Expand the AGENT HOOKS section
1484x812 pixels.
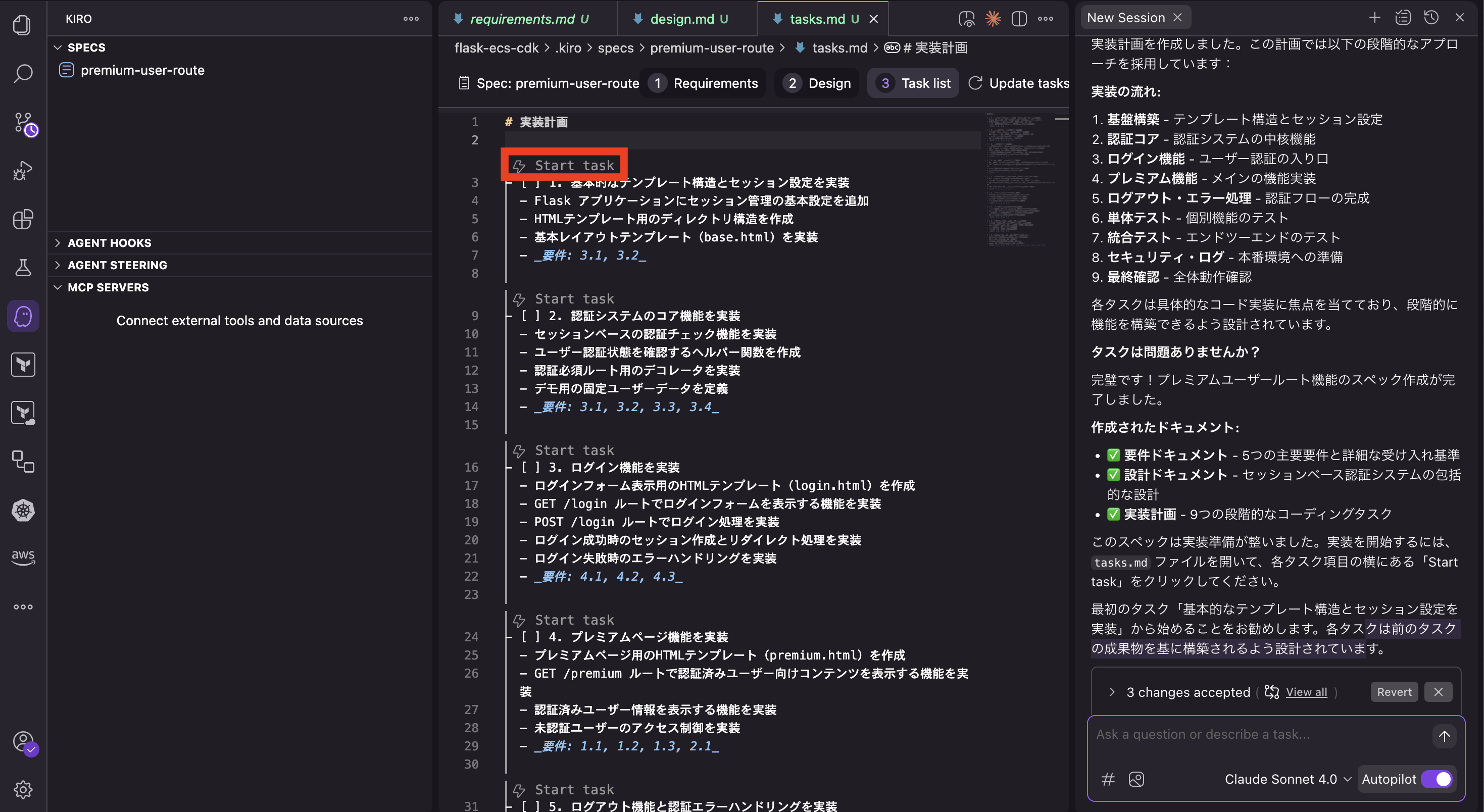[110, 242]
